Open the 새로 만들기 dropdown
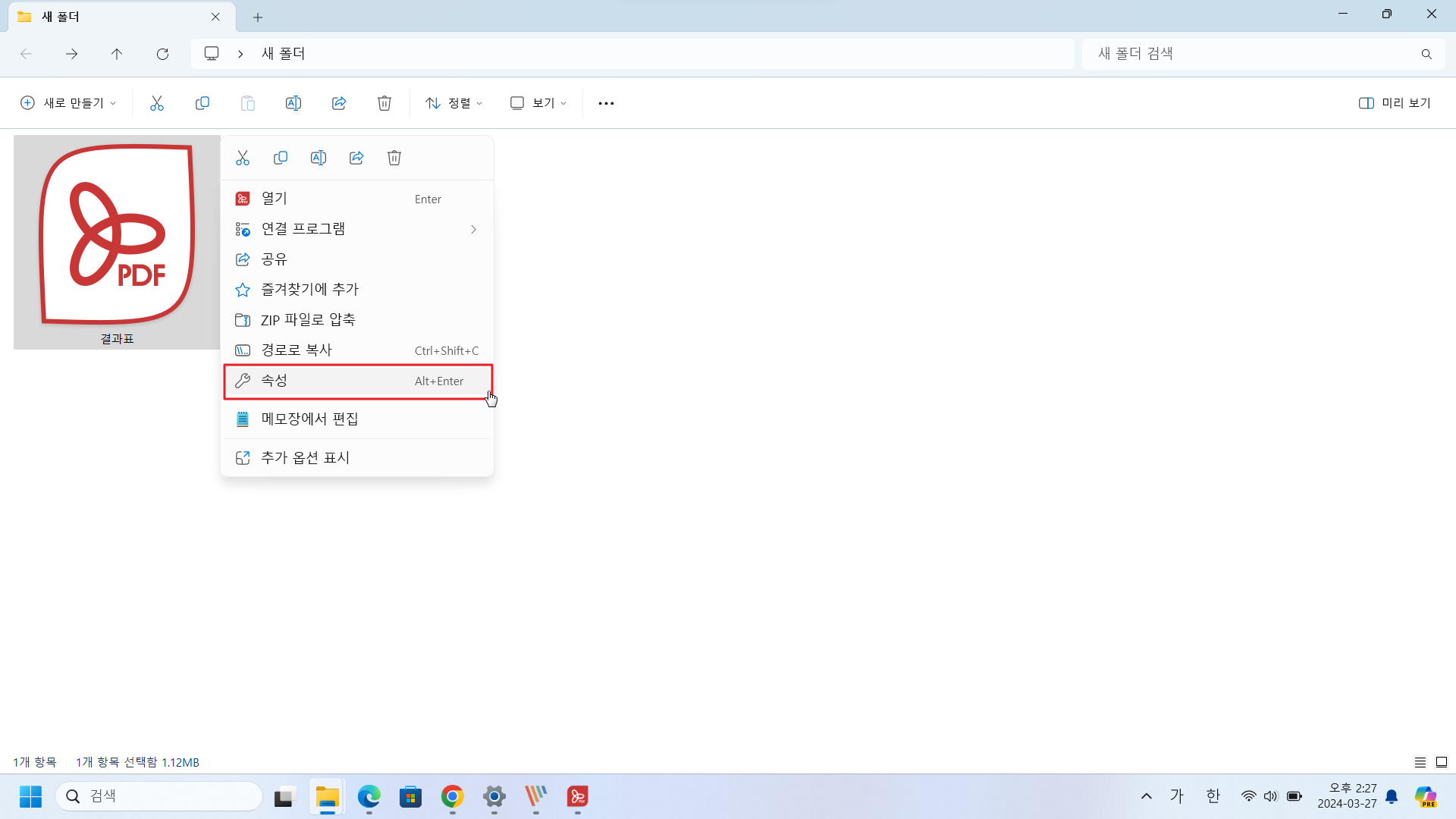The width and height of the screenshot is (1456, 819). click(x=68, y=103)
